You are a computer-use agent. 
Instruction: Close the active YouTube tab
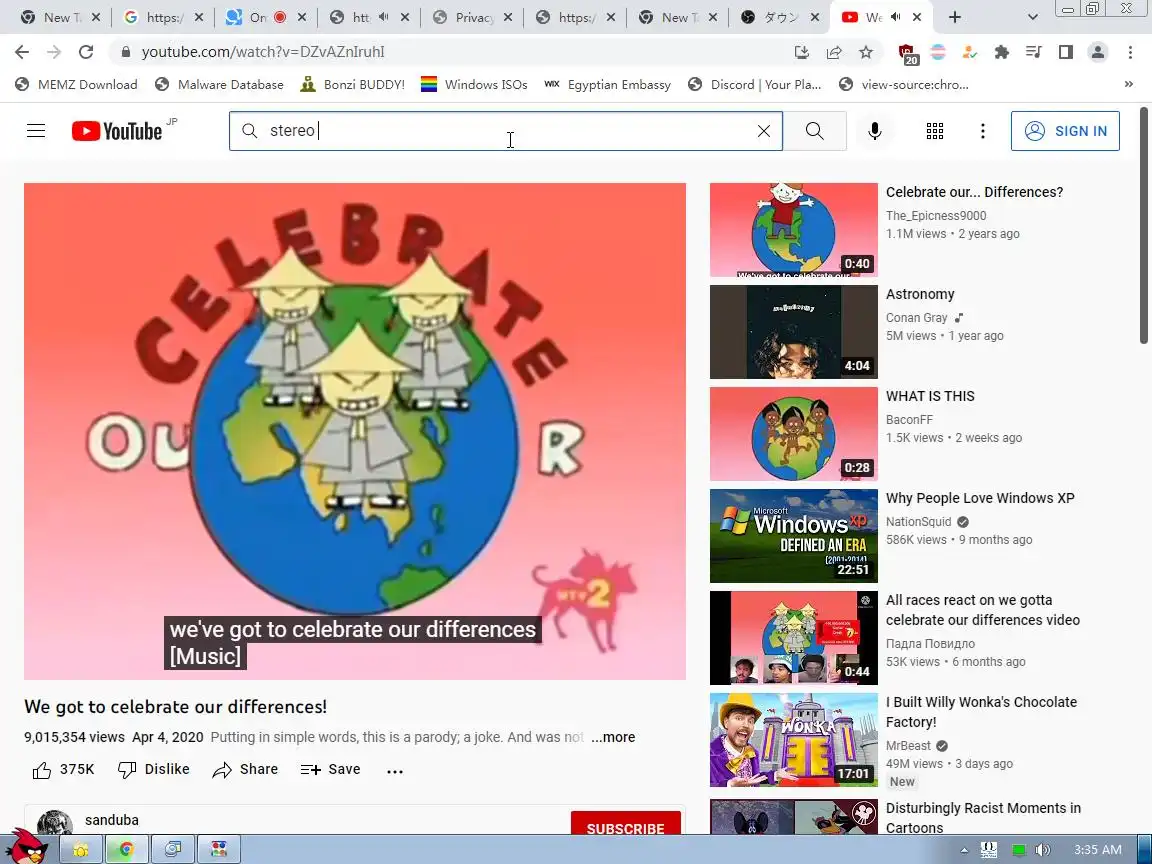click(916, 17)
